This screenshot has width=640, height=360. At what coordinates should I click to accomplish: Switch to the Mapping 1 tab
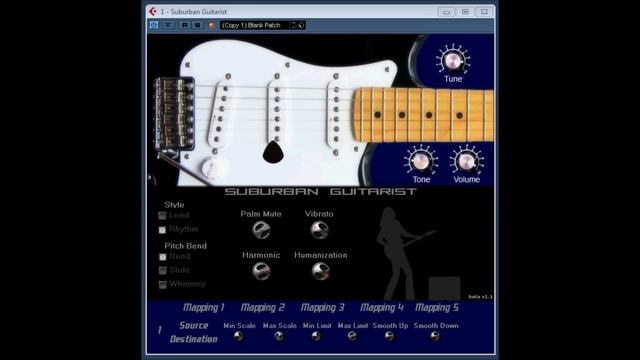[x=204, y=307]
